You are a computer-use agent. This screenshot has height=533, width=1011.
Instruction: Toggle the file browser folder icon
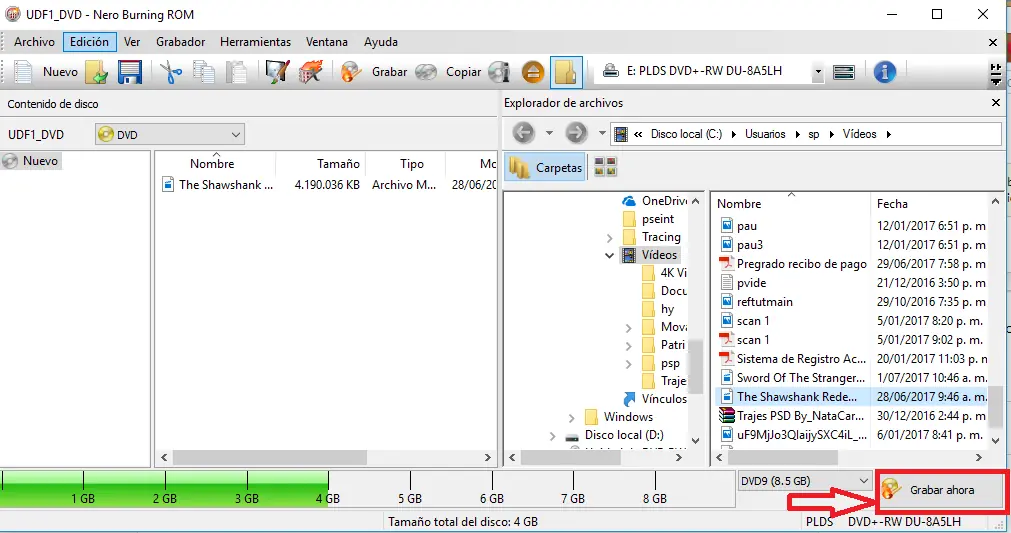pyautogui.click(x=566, y=72)
